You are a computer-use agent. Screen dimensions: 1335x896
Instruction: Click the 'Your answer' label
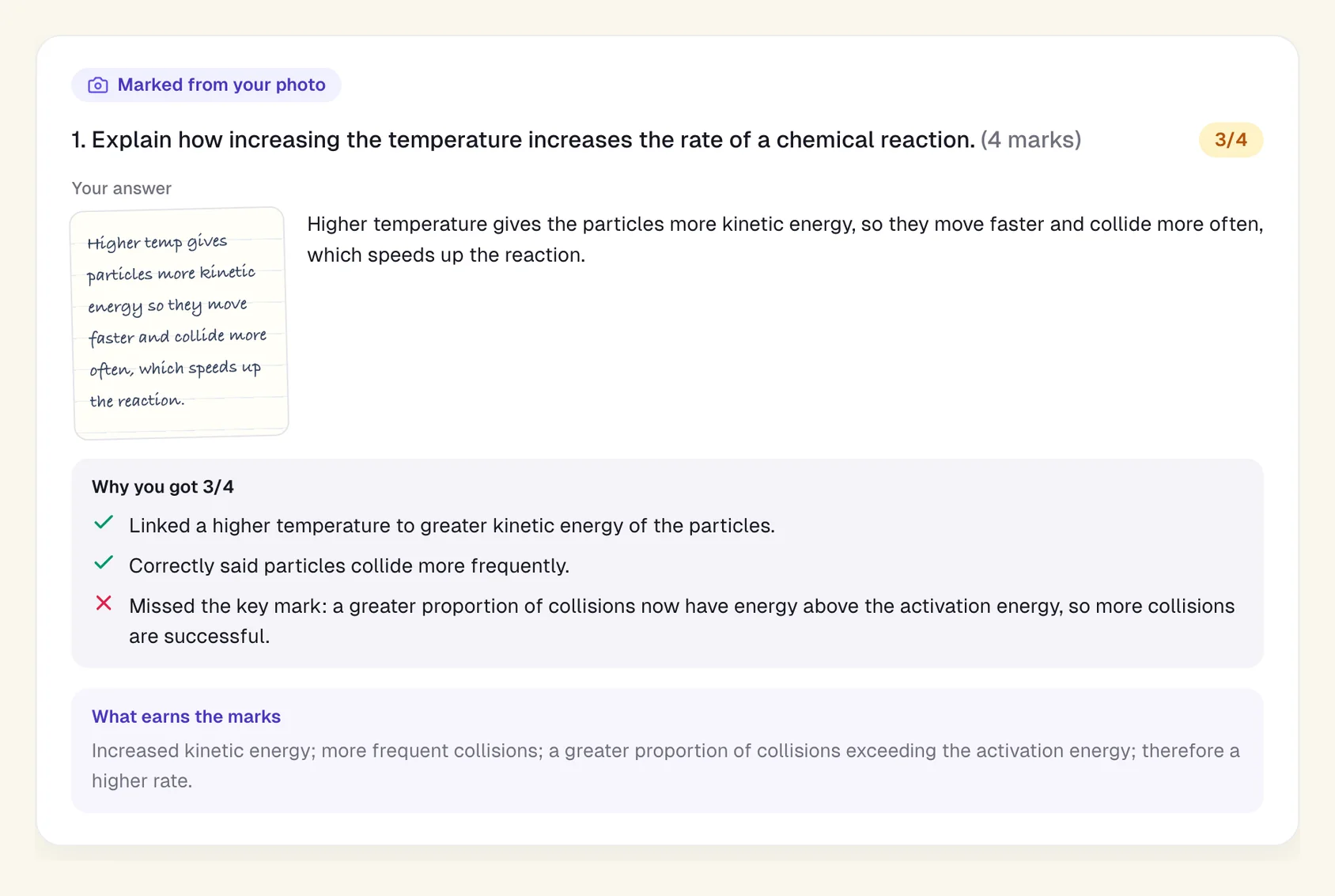121,188
